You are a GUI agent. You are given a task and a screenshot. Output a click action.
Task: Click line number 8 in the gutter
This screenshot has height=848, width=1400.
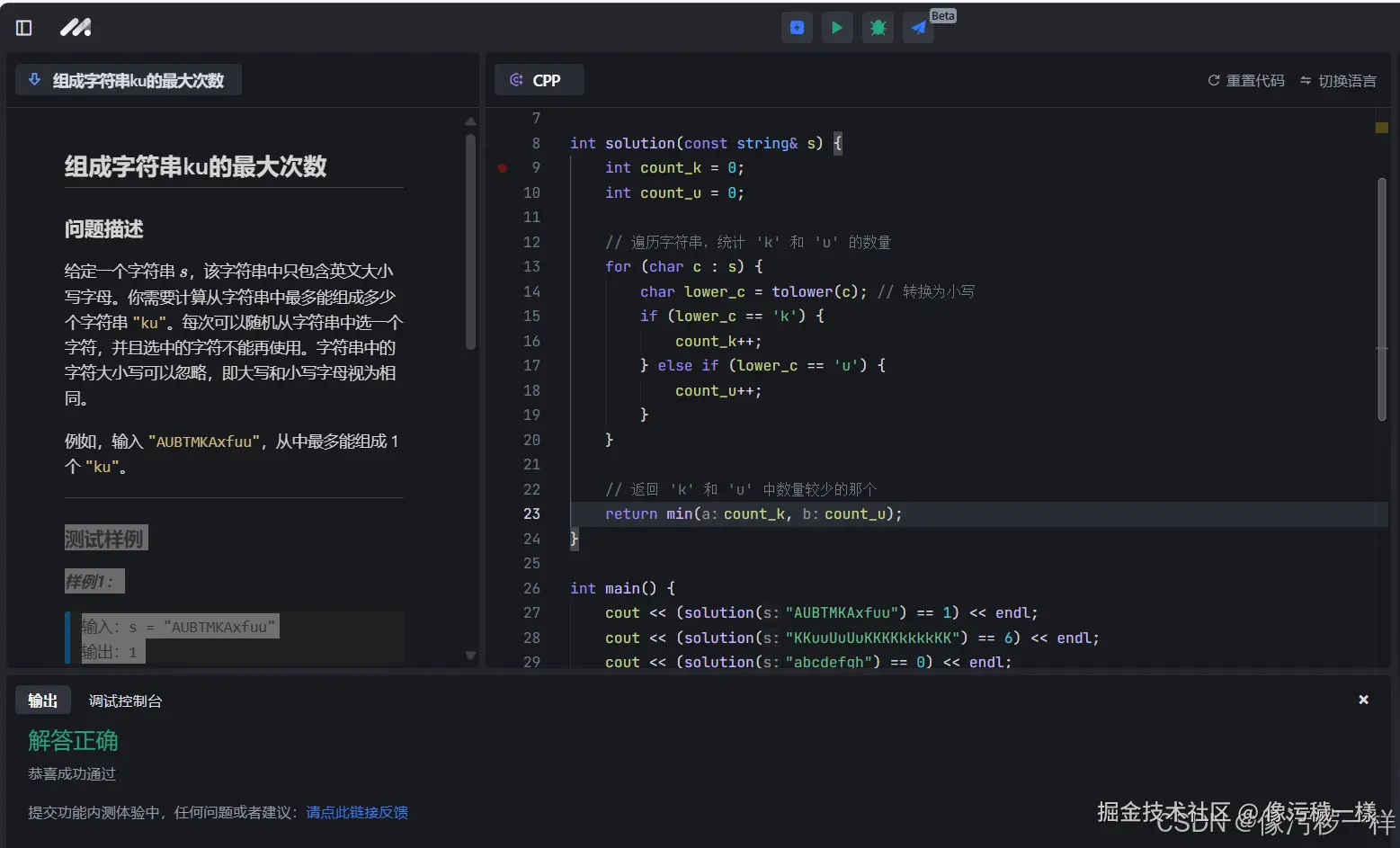pyautogui.click(x=536, y=143)
